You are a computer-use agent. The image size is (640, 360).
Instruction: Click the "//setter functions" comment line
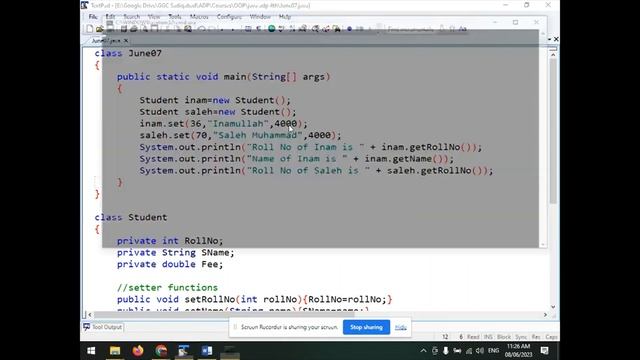[167, 287]
